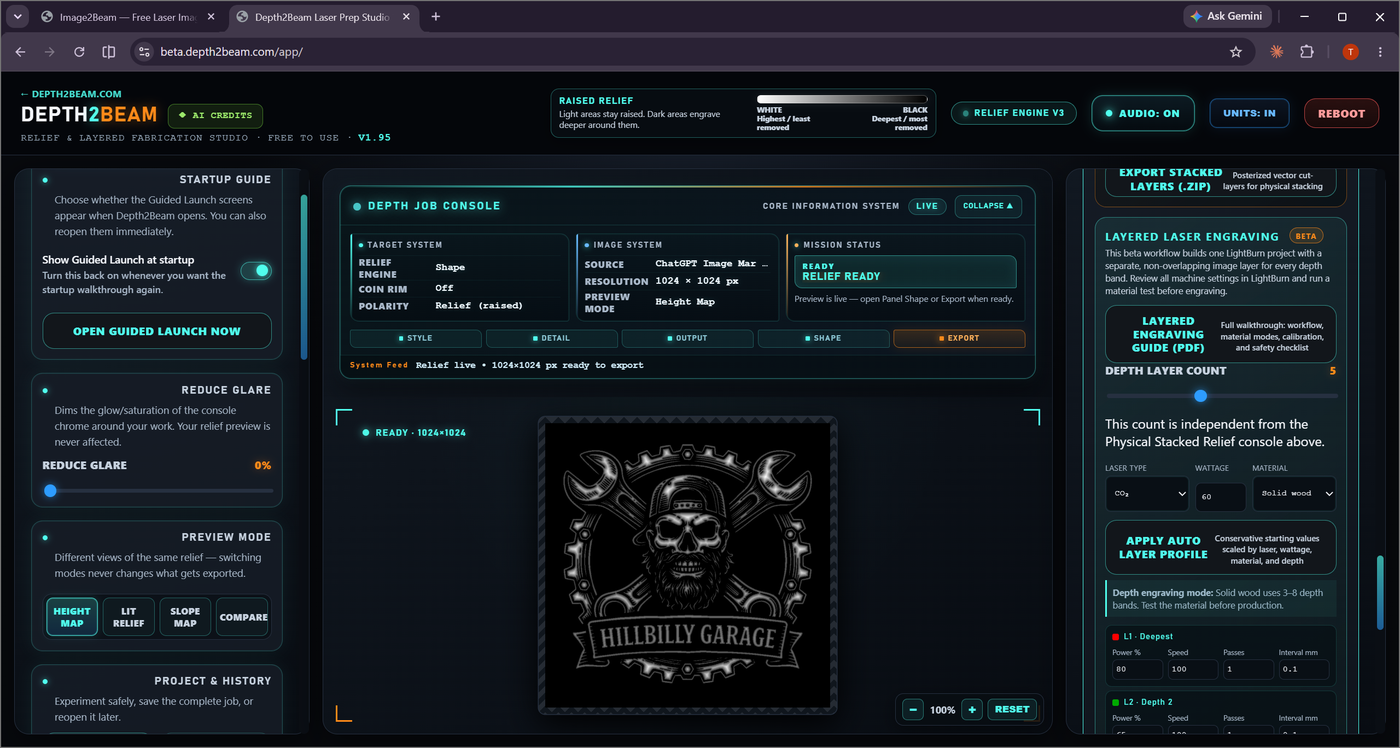View site information icon in address bar
Viewport: 1400px width, 748px height.
click(144, 52)
